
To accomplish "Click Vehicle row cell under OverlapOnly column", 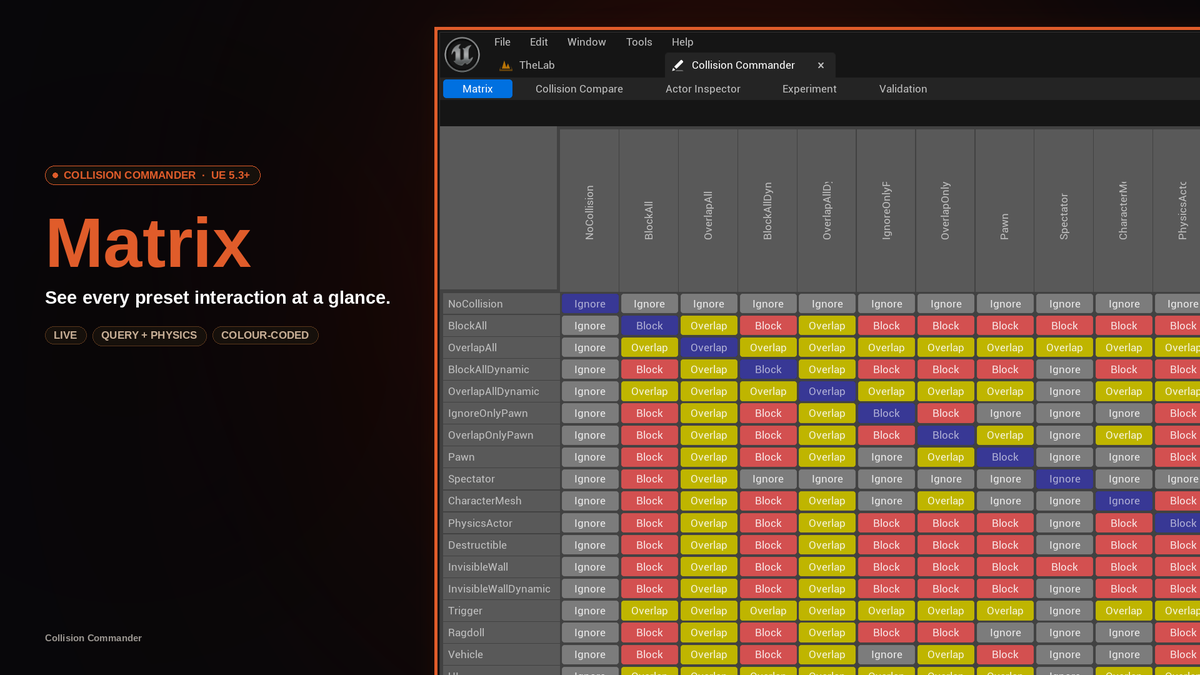I will pos(946,655).
